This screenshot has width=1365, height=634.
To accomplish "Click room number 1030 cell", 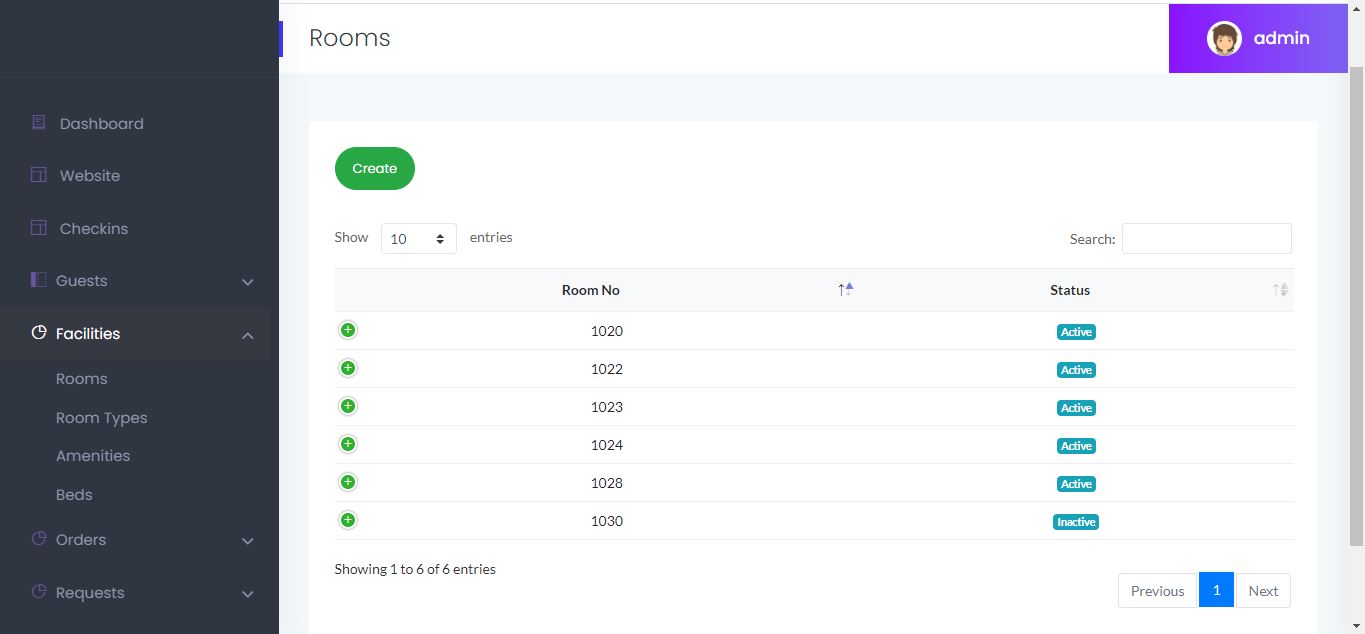I will [x=607, y=521].
